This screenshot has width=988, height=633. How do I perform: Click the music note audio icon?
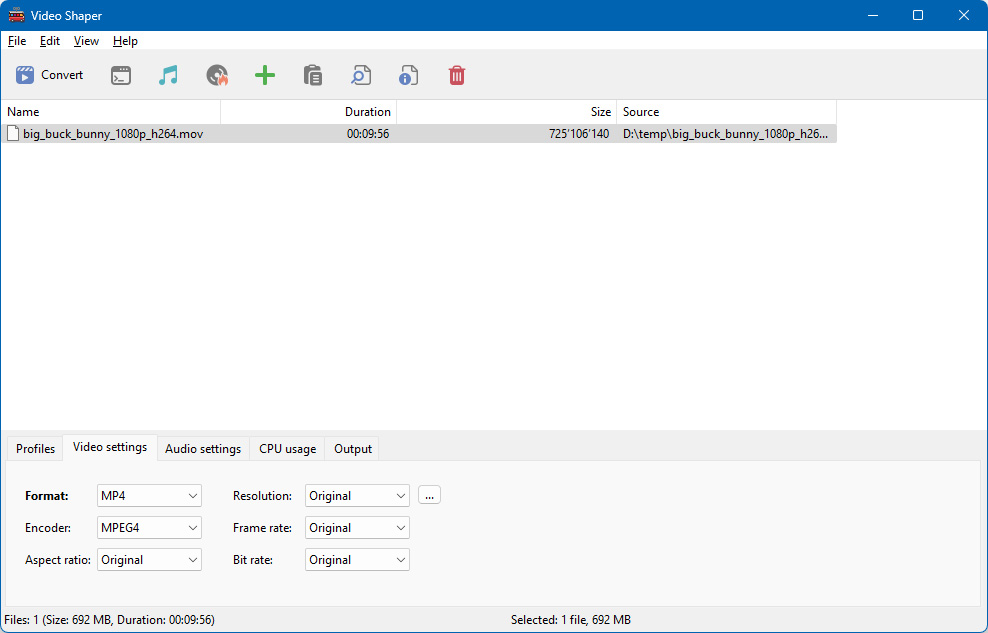tap(168, 76)
